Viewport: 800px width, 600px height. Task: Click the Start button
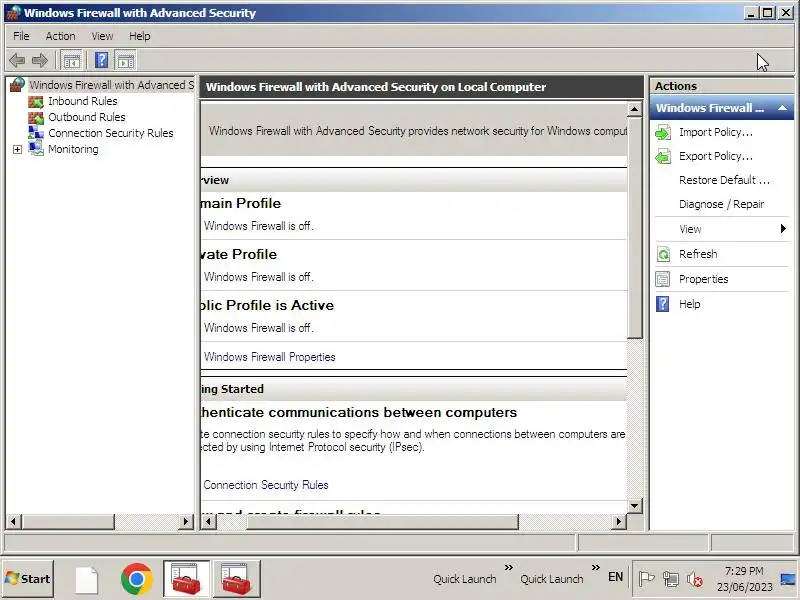[x=28, y=579]
